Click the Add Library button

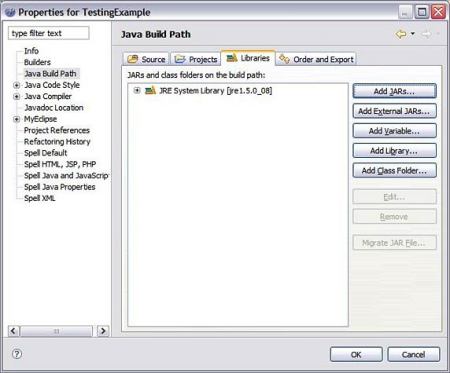click(394, 151)
